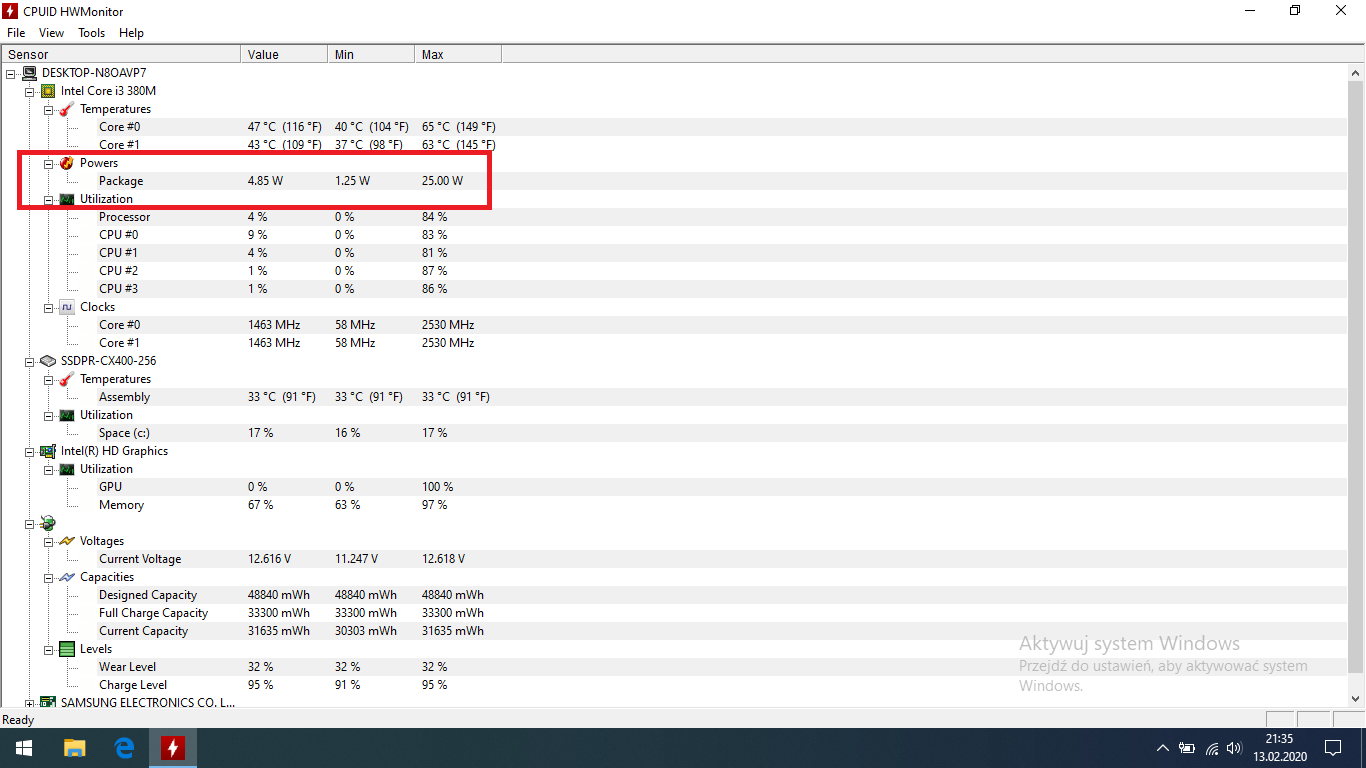Collapse the SSDPR-CX400-256 node
Image resolution: width=1366 pixels, height=768 pixels.
[x=30, y=361]
